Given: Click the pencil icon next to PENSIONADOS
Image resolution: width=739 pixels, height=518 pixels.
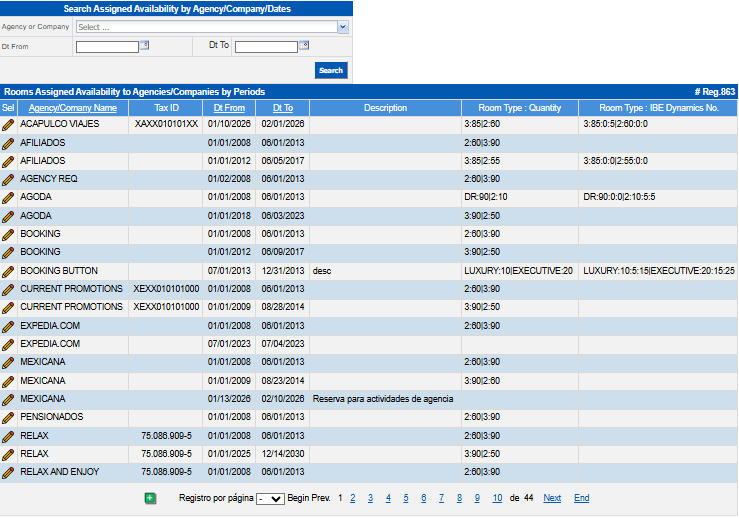Looking at the screenshot, I should coord(8,417).
